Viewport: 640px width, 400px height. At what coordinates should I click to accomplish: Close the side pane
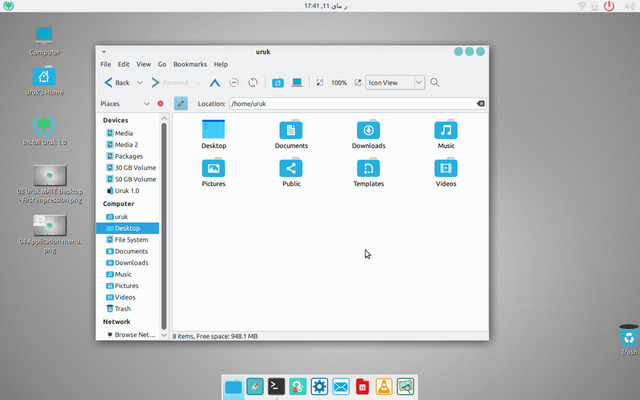pos(160,104)
